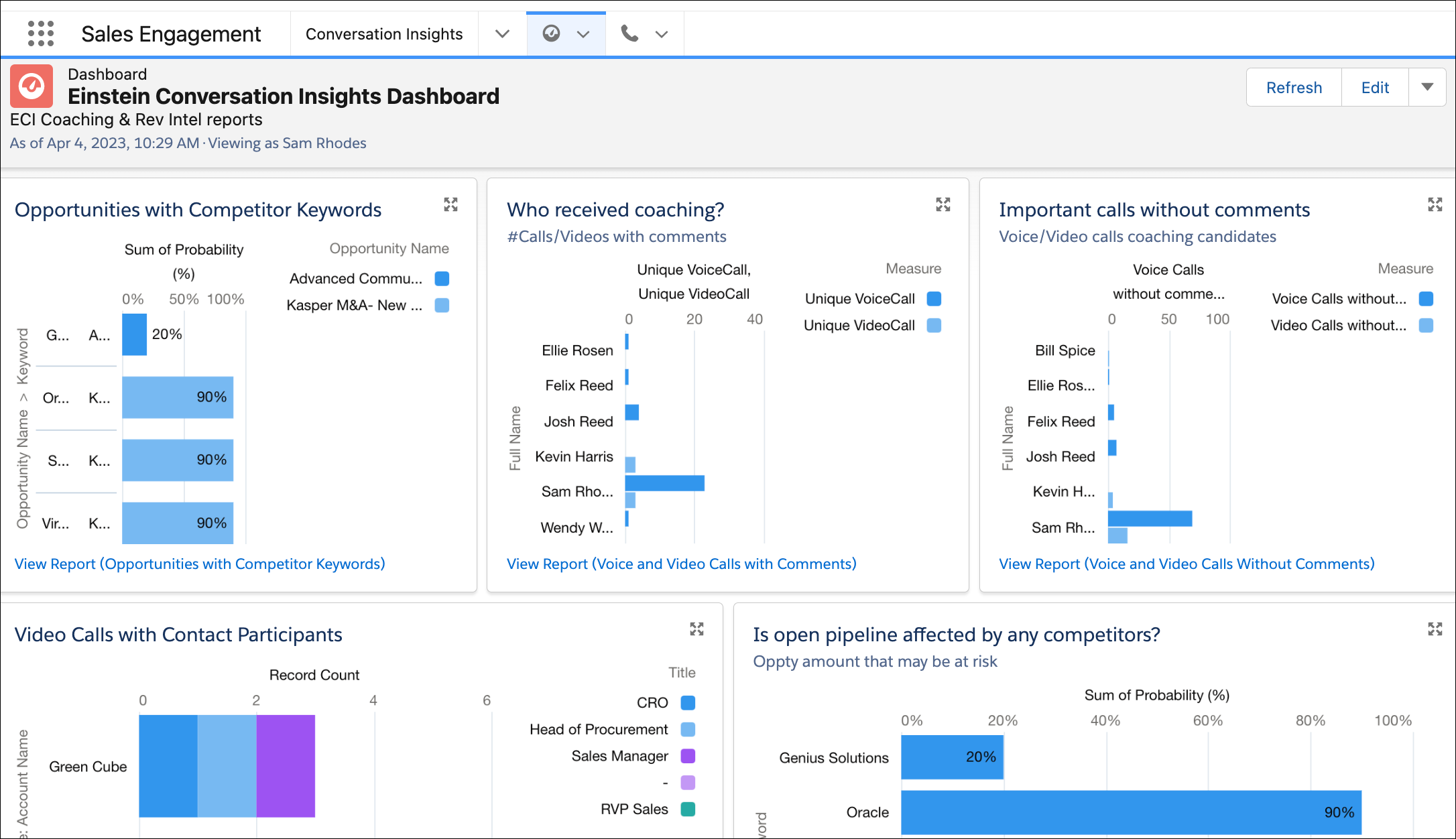Click RVP Sales teal legend swatch
Screen dimensions: 1456x839
(x=688, y=809)
